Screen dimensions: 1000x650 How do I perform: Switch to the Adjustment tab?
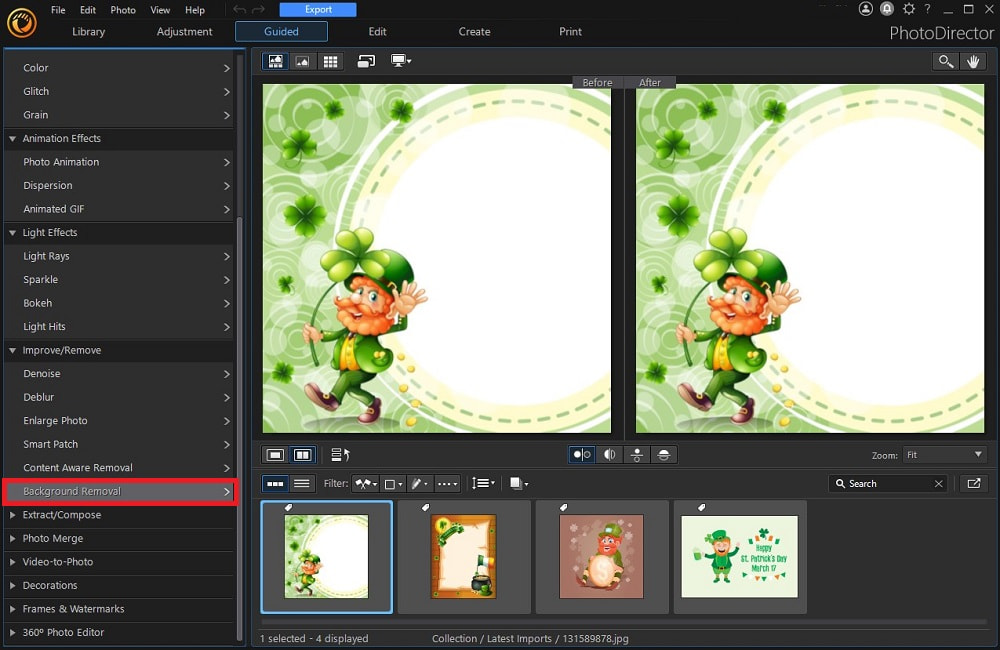pos(184,31)
